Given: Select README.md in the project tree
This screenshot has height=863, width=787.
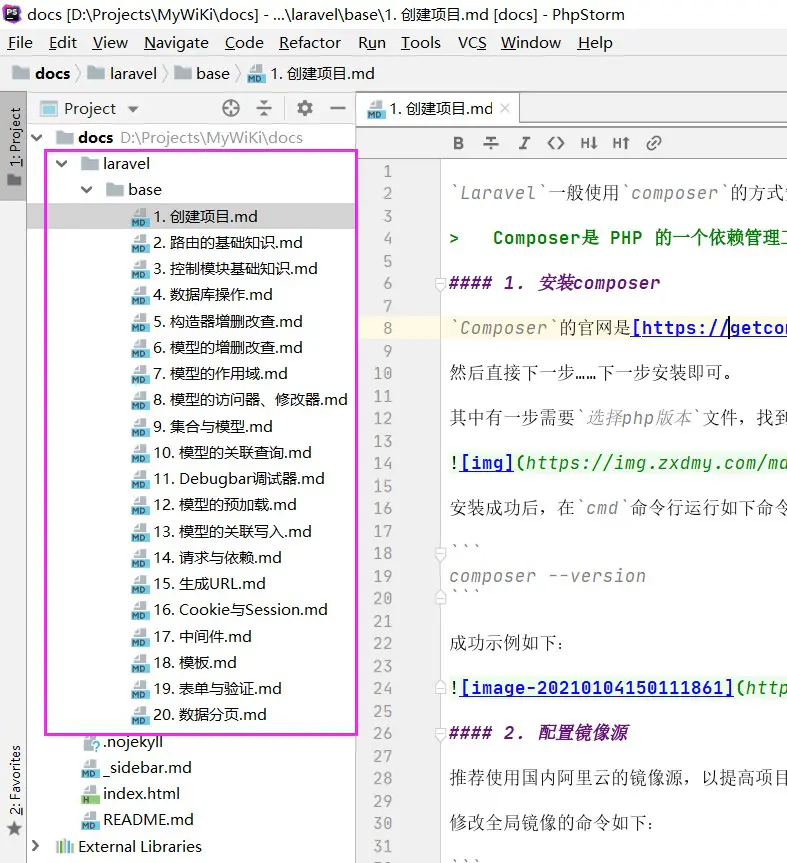Looking at the screenshot, I should [138, 820].
